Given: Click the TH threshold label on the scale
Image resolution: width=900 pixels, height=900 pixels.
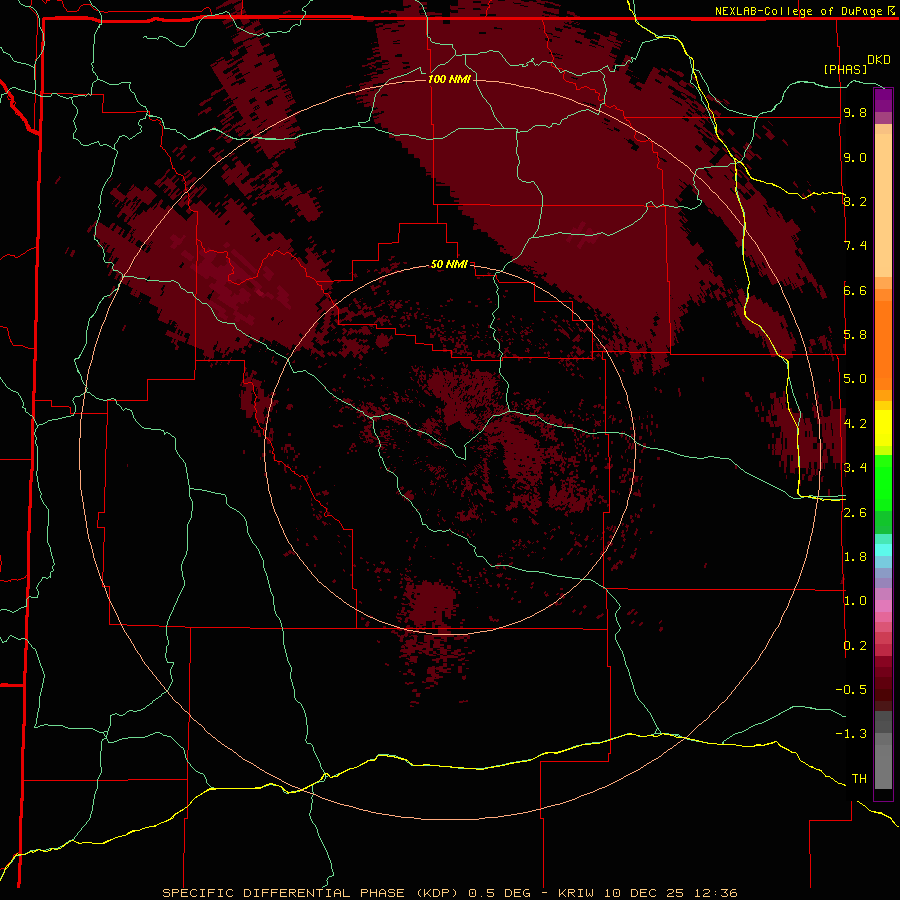Looking at the screenshot, I should (859, 779).
